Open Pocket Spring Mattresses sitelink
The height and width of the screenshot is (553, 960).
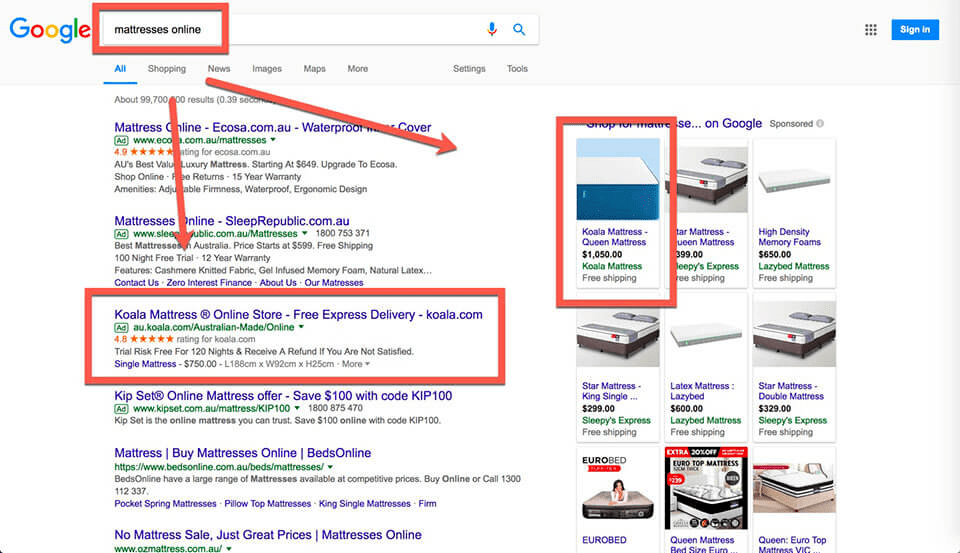(165, 503)
